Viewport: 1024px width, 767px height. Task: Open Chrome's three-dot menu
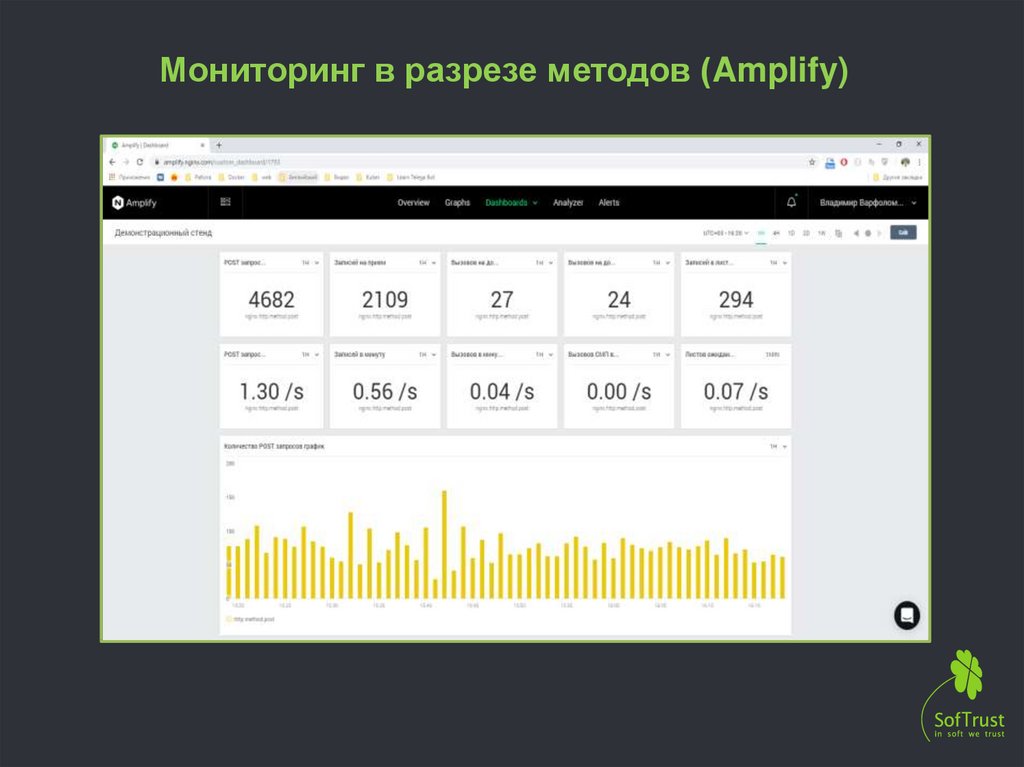919,161
